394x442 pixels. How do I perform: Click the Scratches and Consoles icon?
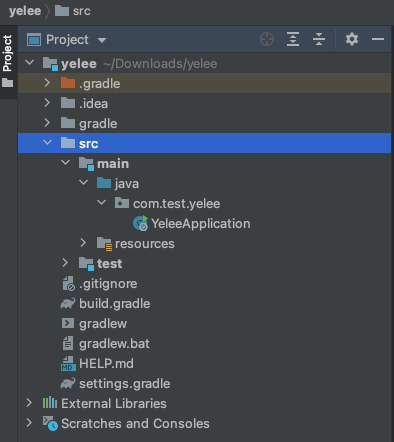(50, 423)
